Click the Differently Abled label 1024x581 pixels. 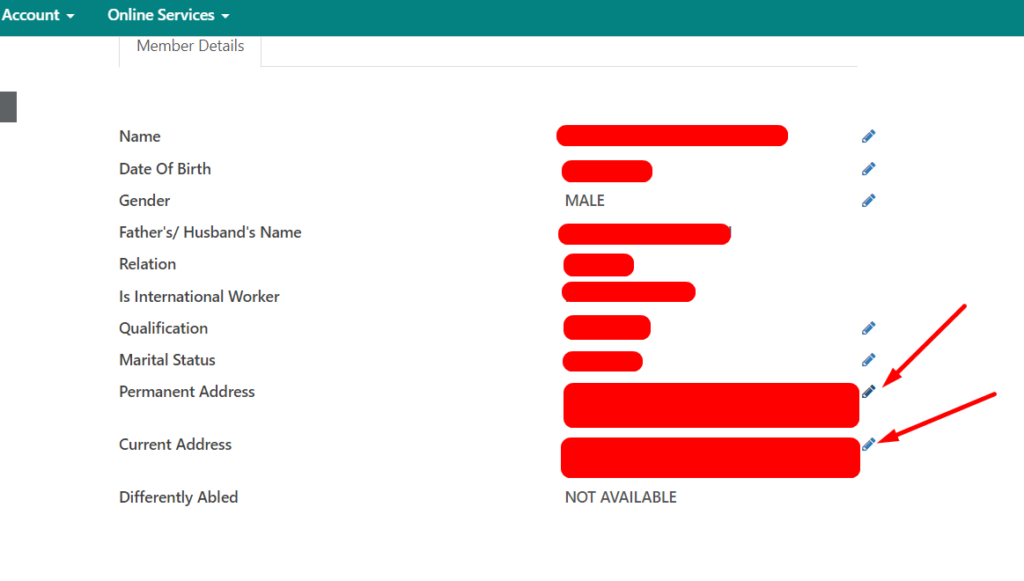coord(178,496)
